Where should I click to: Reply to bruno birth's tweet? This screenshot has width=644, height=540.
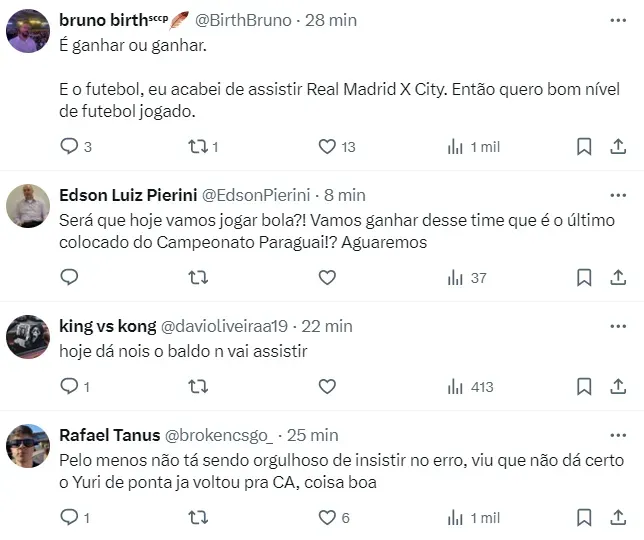(69, 147)
